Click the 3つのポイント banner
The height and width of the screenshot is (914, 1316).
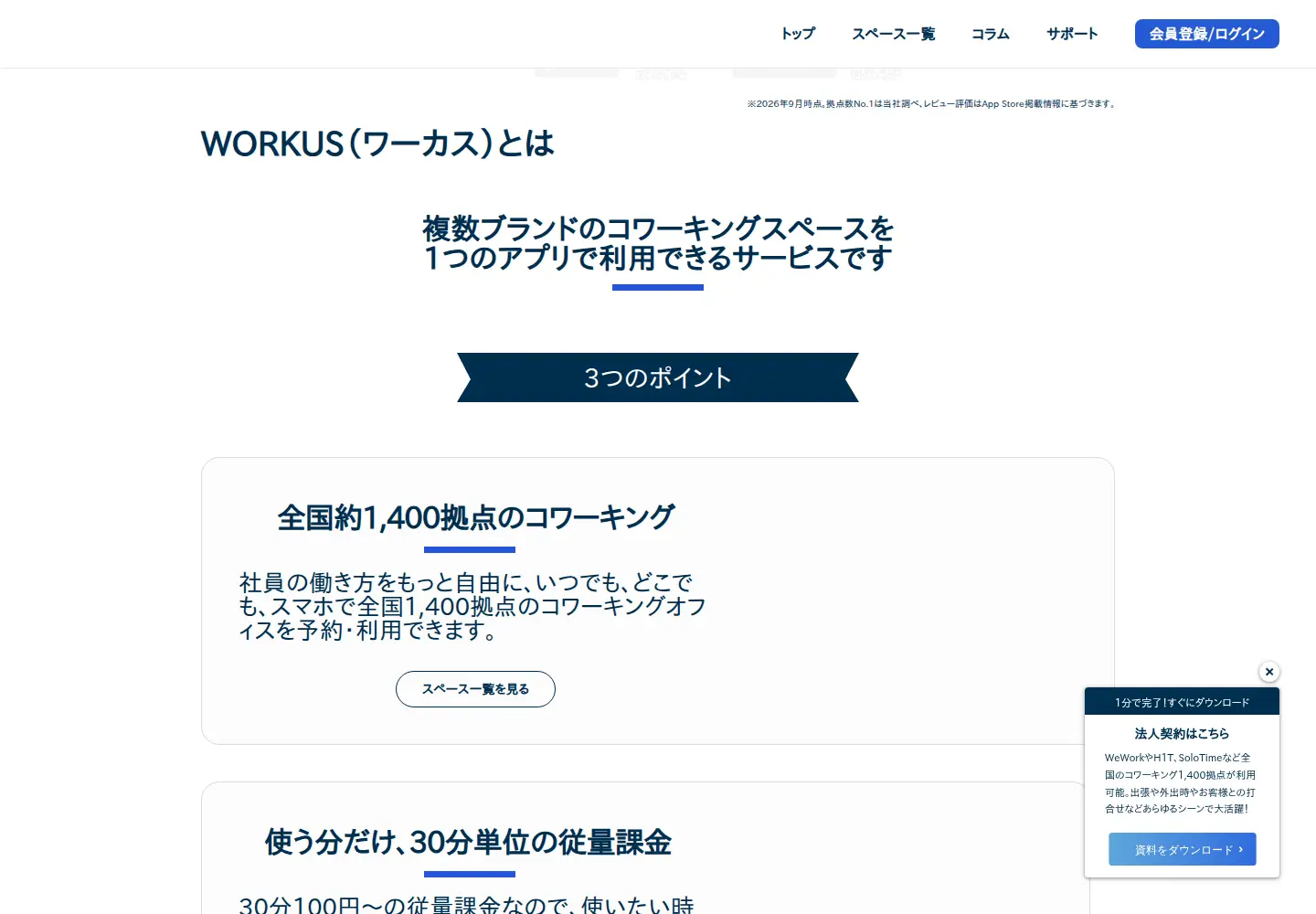point(658,377)
